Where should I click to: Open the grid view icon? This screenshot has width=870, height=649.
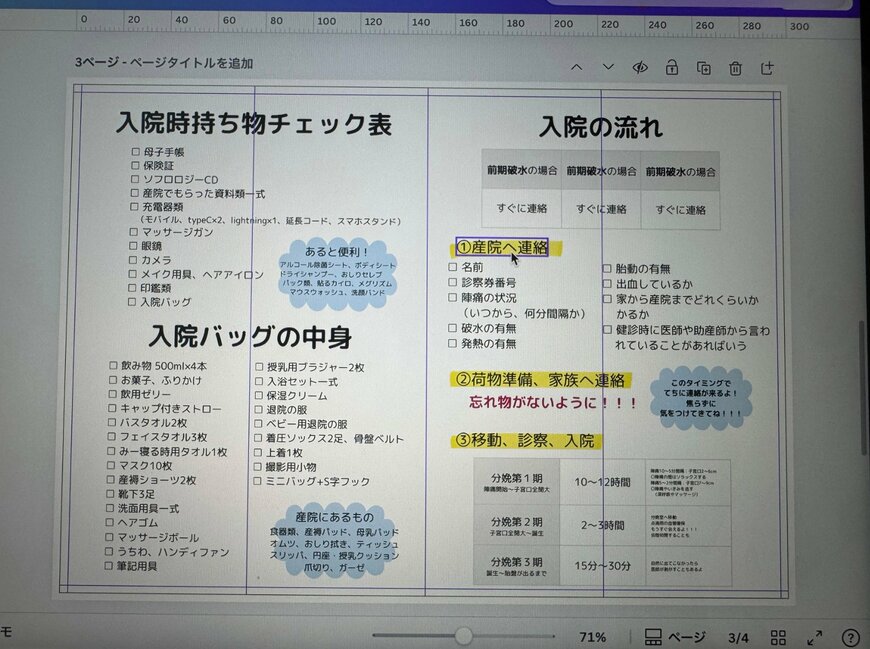[x=778, y=637]
